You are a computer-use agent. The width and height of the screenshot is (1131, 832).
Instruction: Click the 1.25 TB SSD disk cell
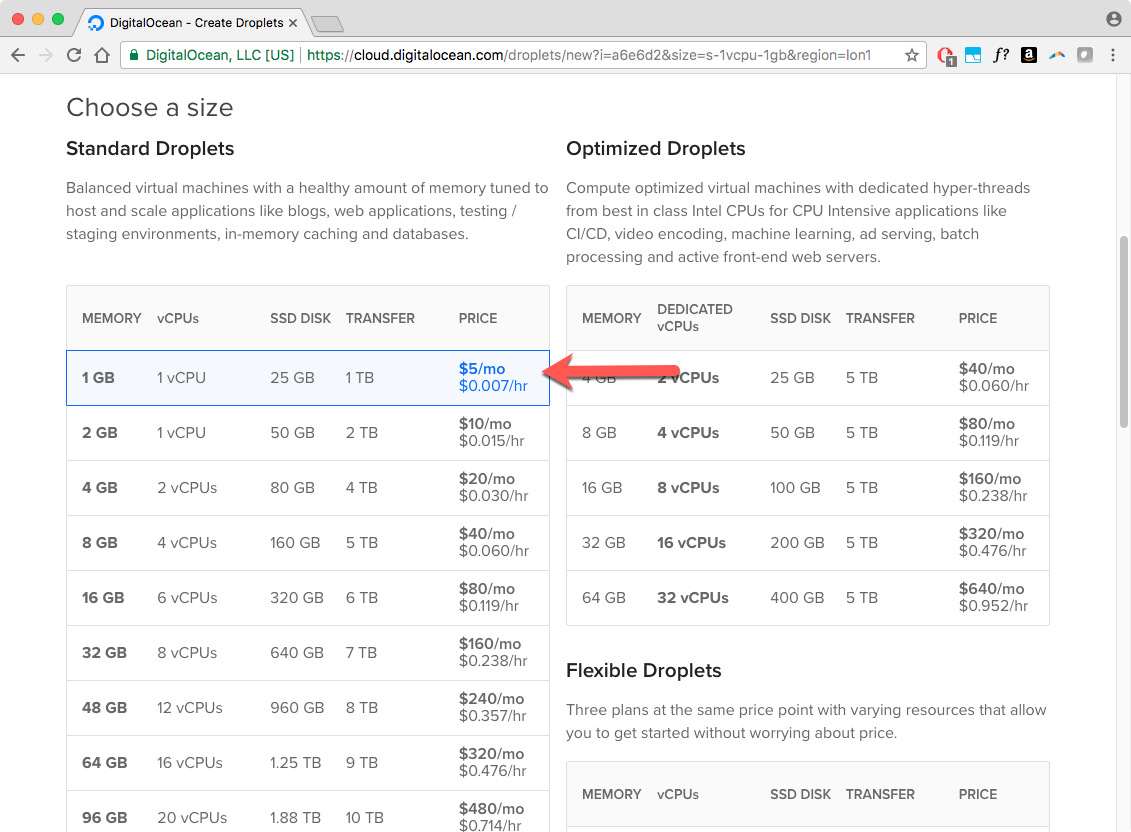point(296,763)
